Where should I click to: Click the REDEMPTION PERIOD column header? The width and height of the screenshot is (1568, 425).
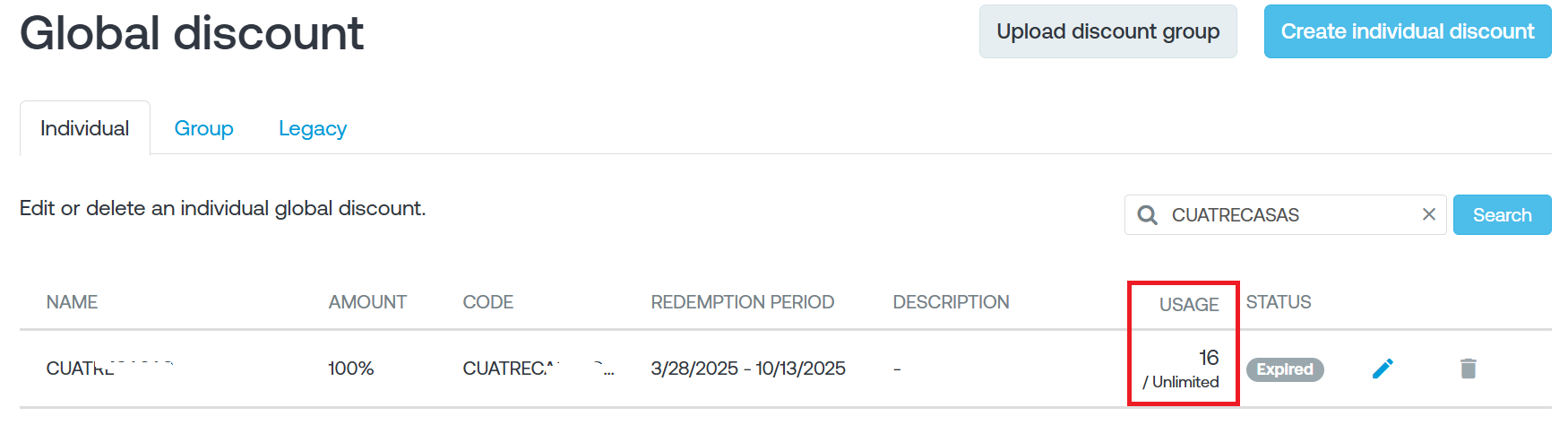(742, 302)
